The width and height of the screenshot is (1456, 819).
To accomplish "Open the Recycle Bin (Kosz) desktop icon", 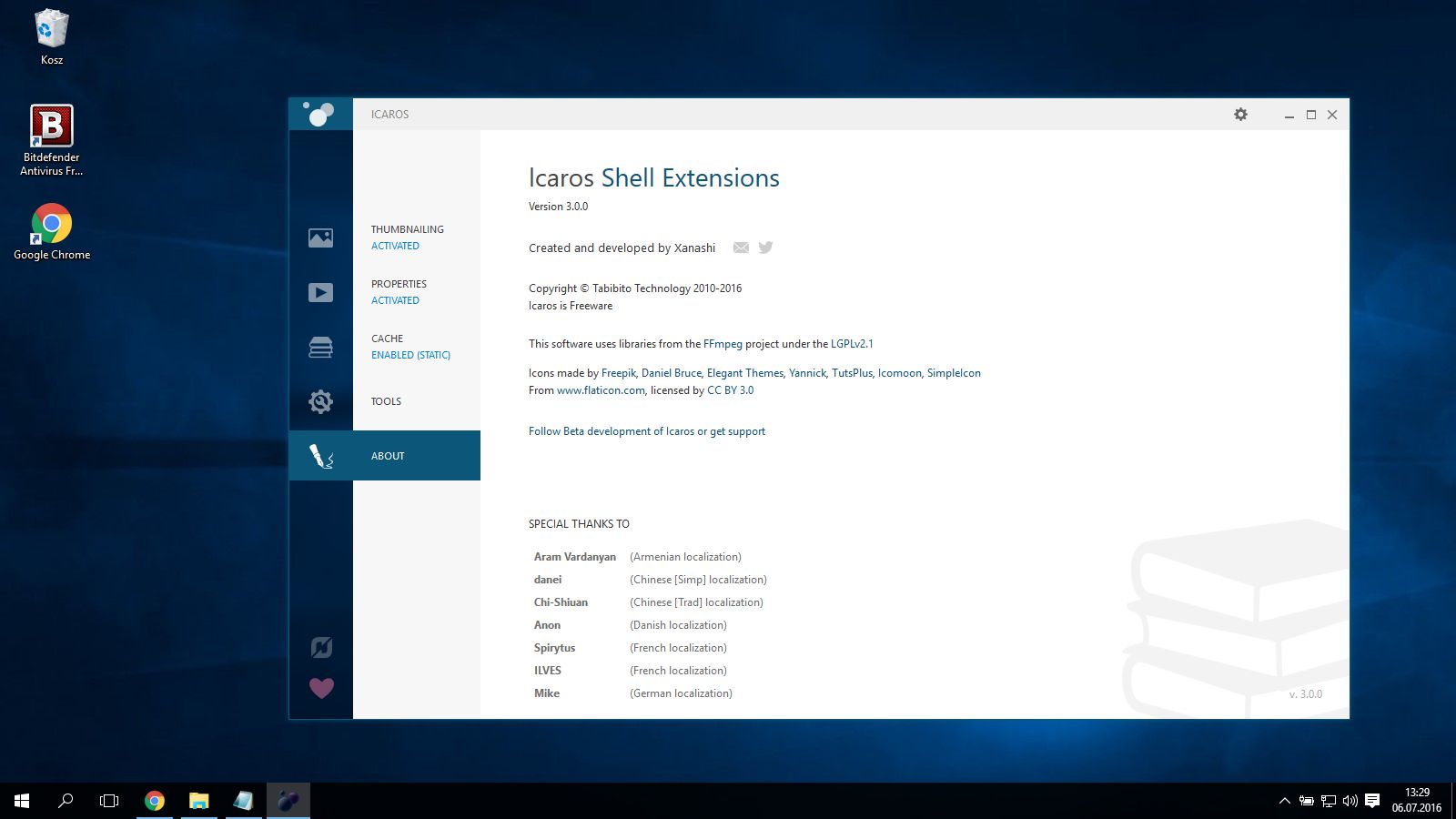I will tap(52, 37).
